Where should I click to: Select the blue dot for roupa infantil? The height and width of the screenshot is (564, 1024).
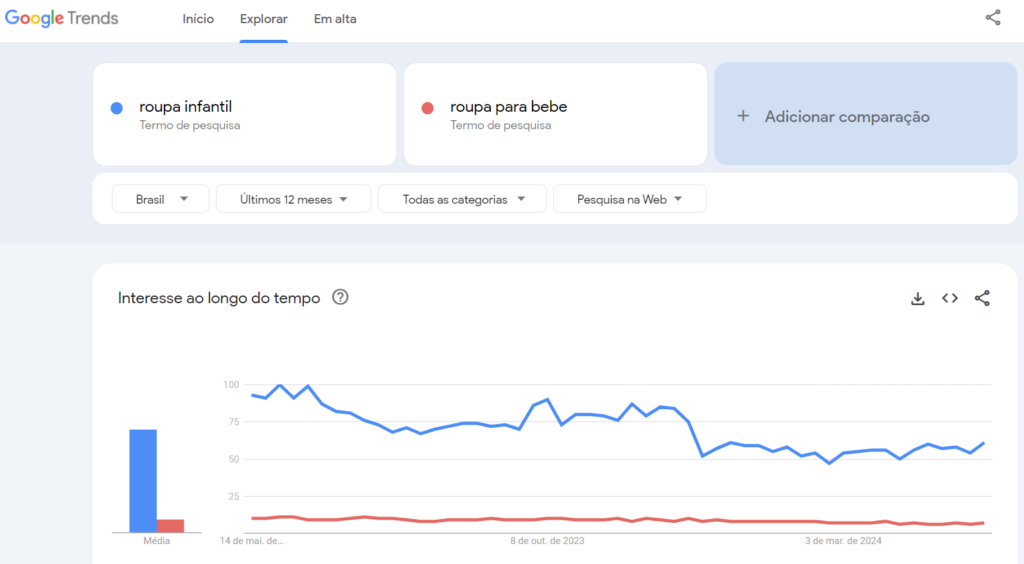(x=117, y=108)
